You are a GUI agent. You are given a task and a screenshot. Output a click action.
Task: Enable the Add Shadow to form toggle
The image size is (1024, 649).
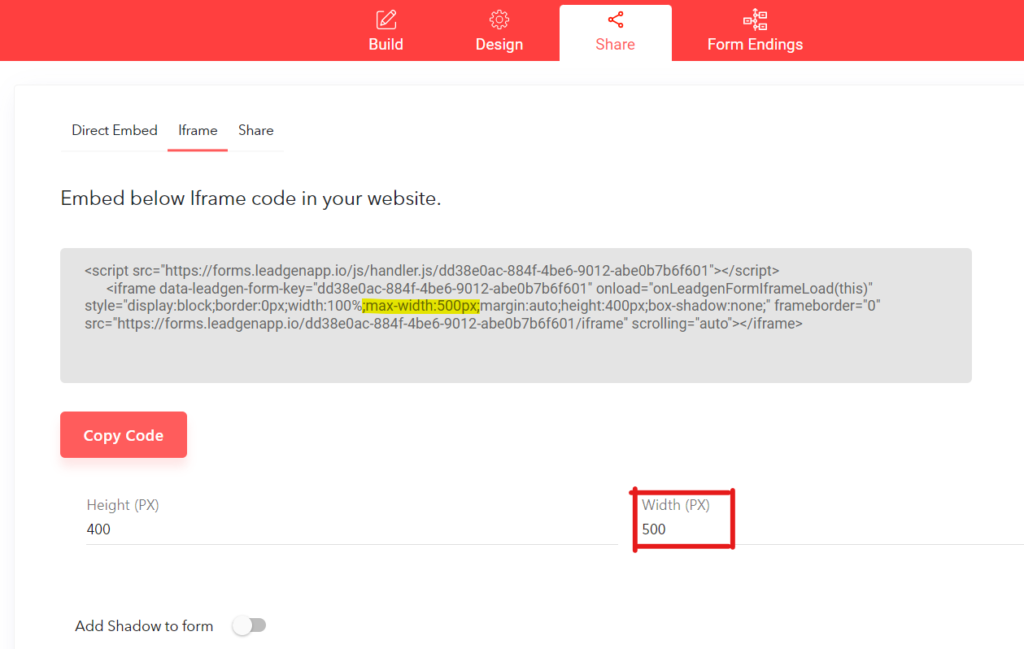pyautogui.click(x=249, y=625)
